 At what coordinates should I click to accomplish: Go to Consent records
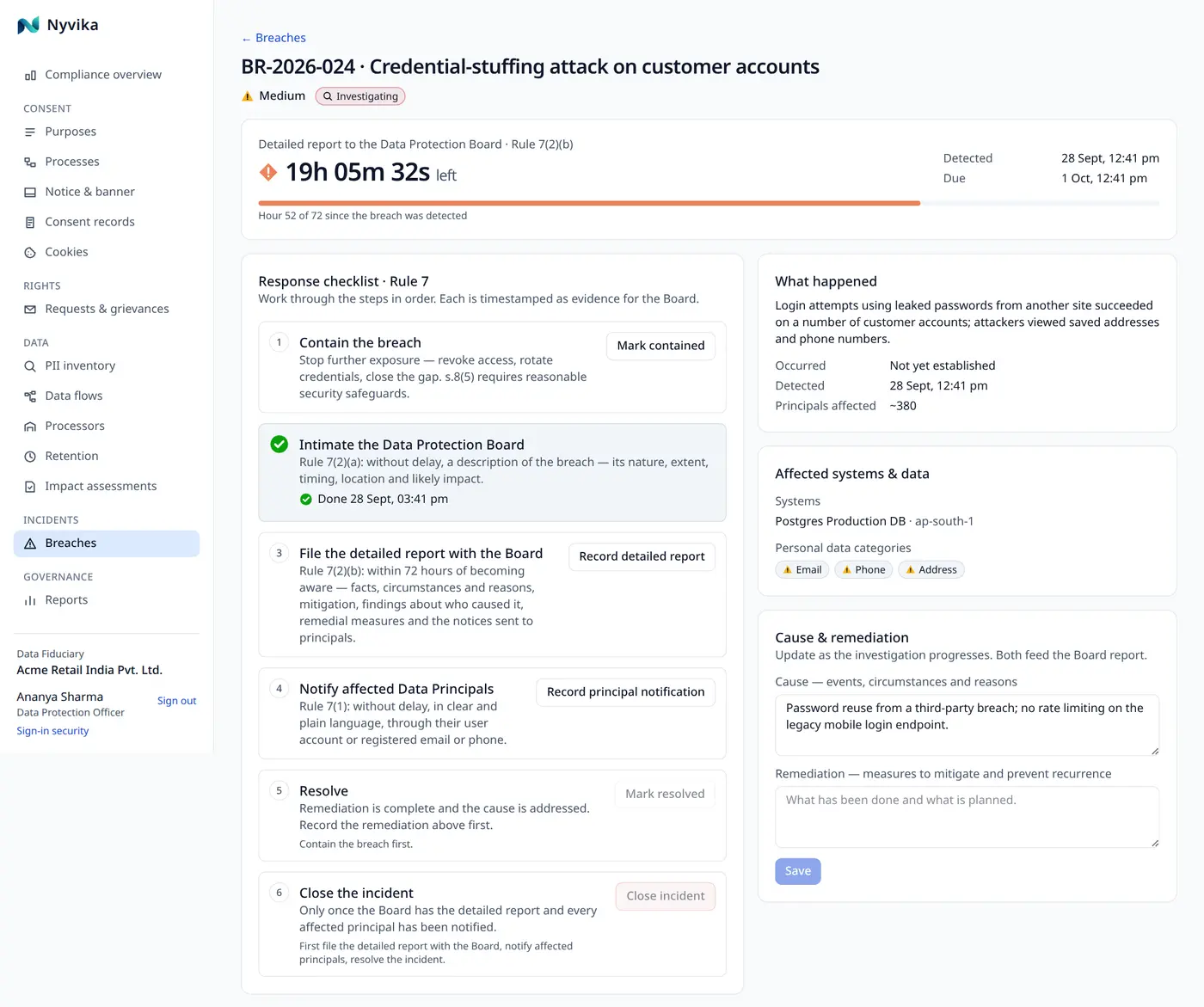pyautogui.click(x=107, y=222)
